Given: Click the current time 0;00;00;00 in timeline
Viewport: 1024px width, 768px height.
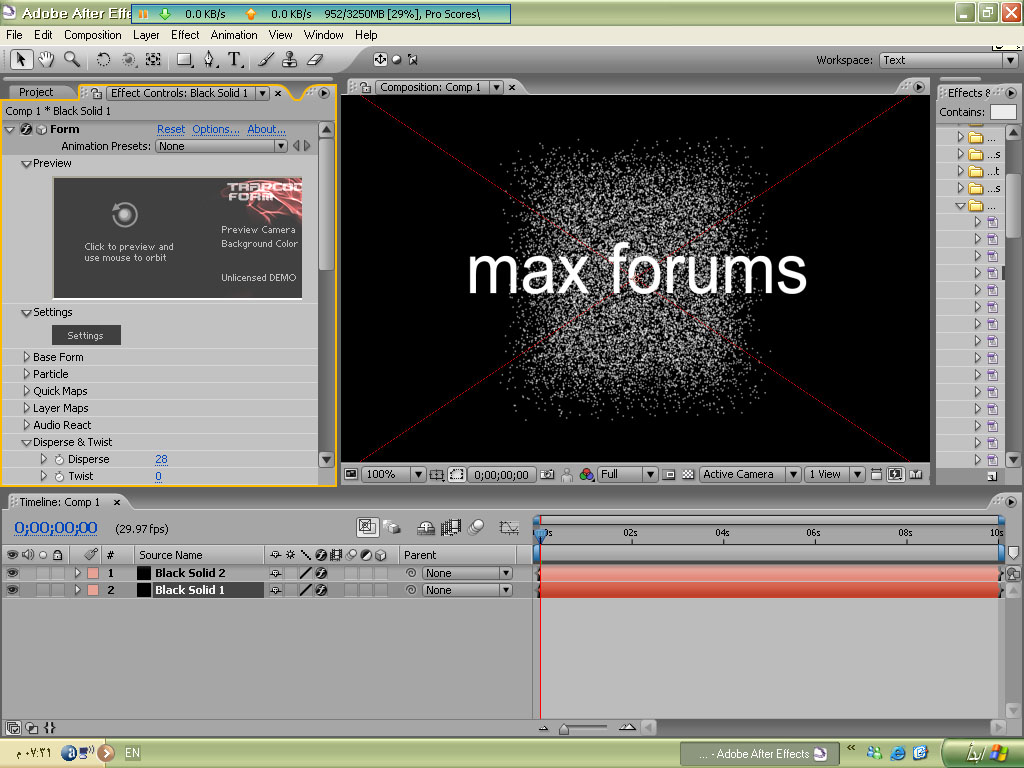Looking at the screenshot, I should click(56, 528).
